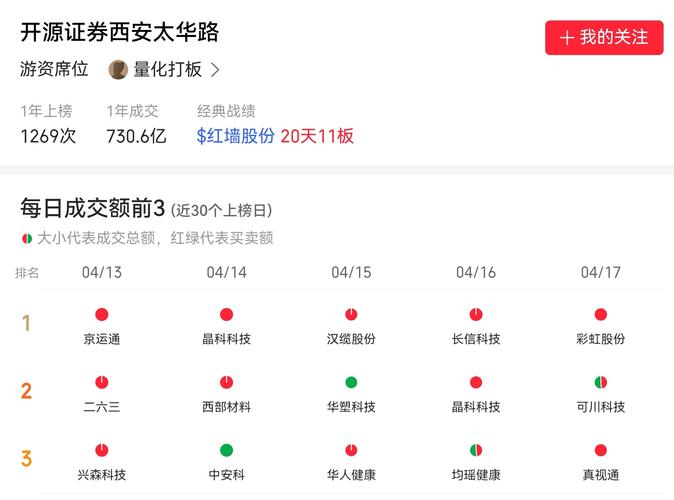Click the pie dot above 长信科技
Screen dimensions: 674x500
(476, 314)
